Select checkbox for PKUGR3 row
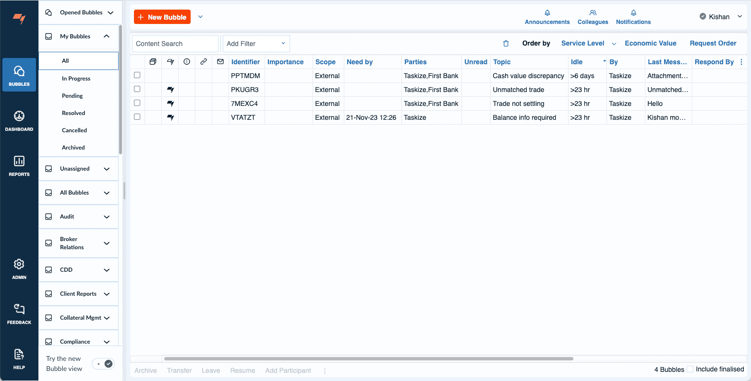This screenshot has height=381, width=751. coord(137,89)
